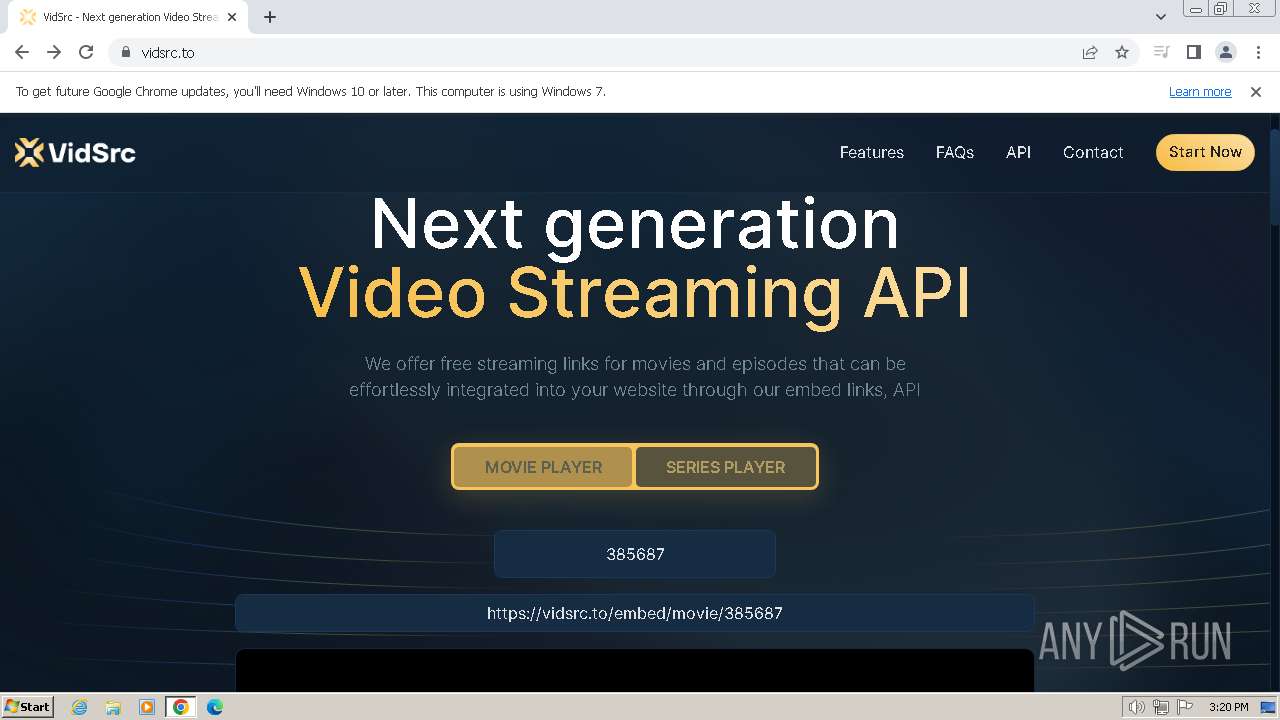This screenshot has height=720, width=1280.
Task: Go forward with the browser forward arrow
Action: [54, 52]
